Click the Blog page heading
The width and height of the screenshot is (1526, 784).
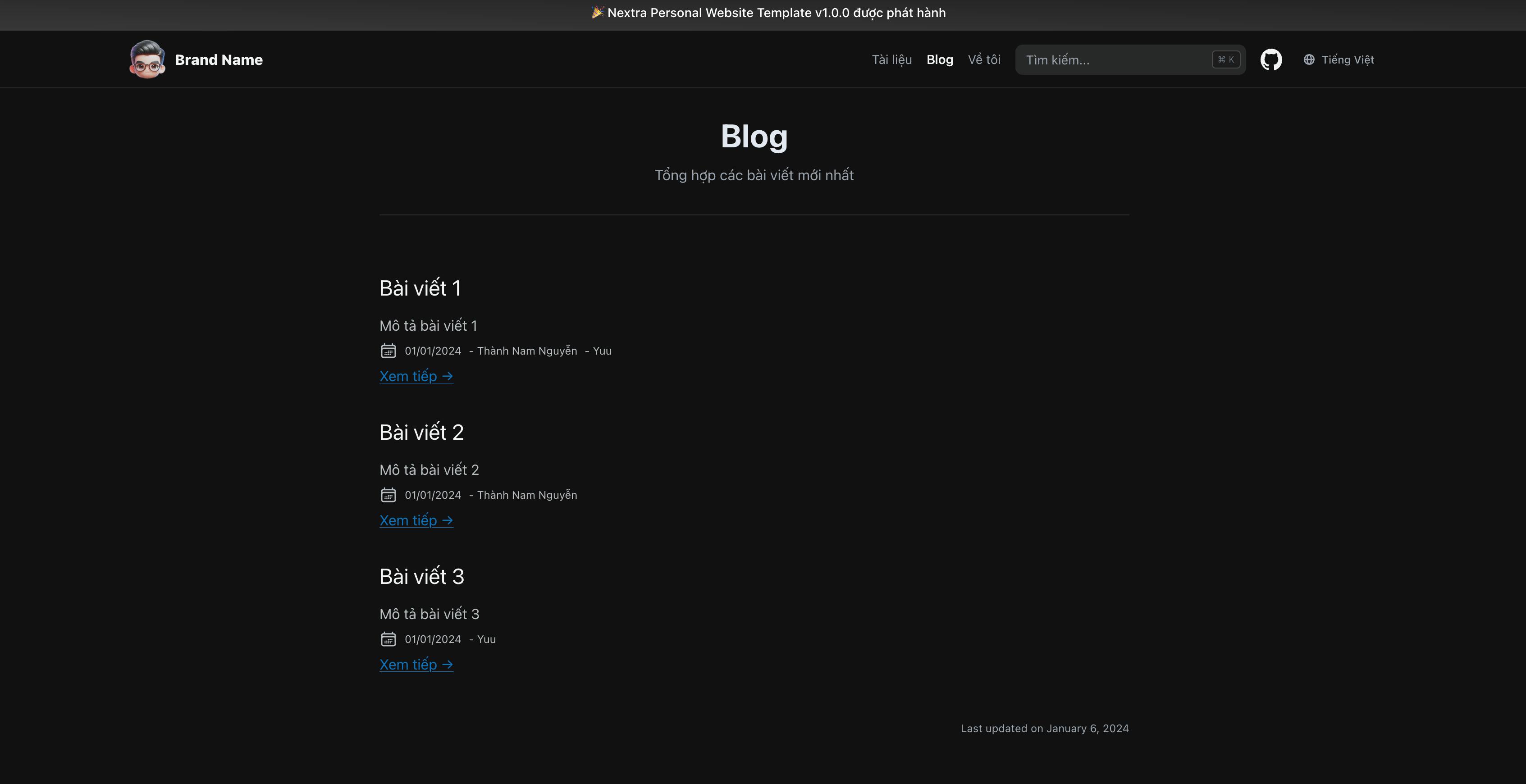754,136
